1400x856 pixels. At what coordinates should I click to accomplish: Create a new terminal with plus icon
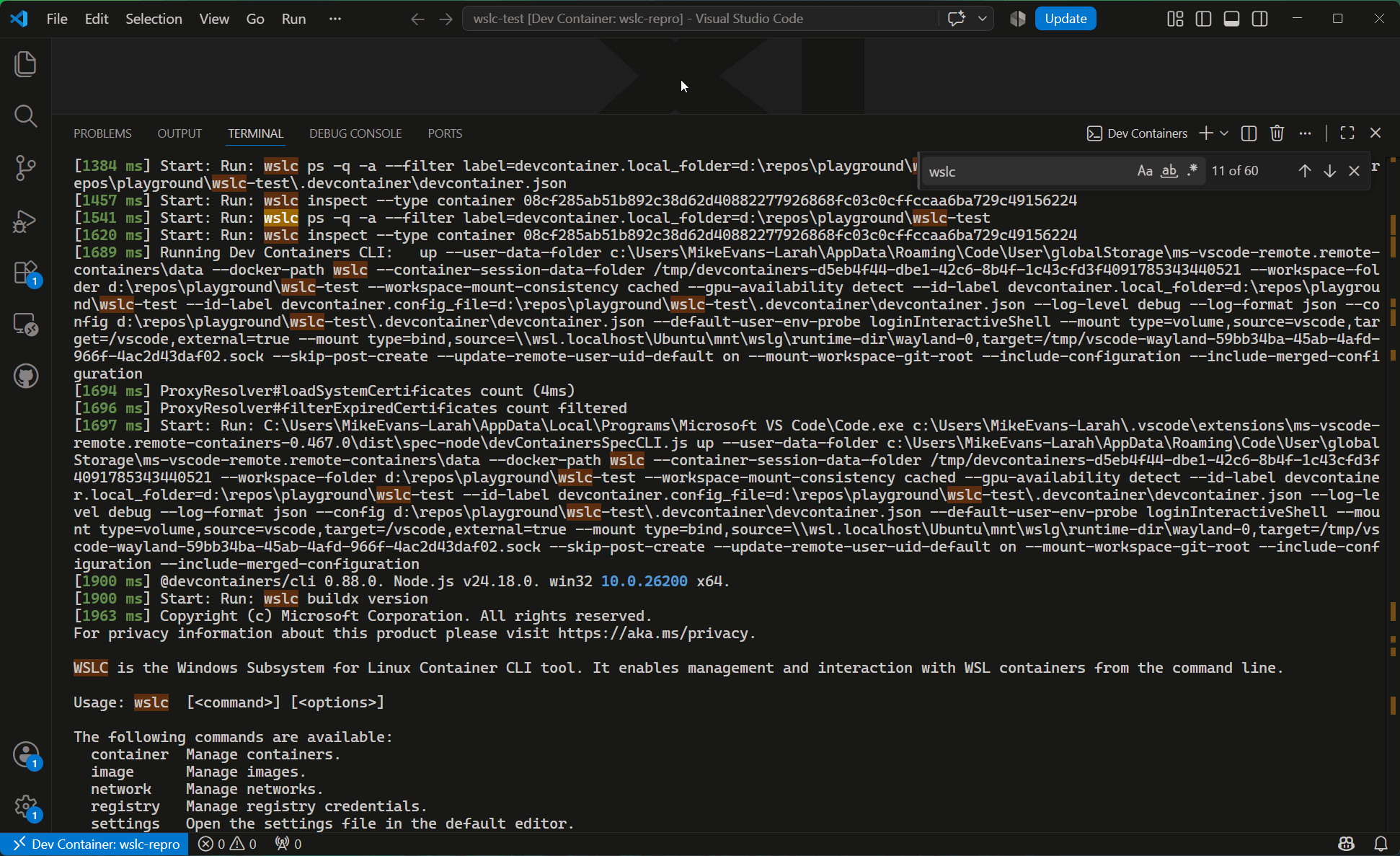(1206, 133)
